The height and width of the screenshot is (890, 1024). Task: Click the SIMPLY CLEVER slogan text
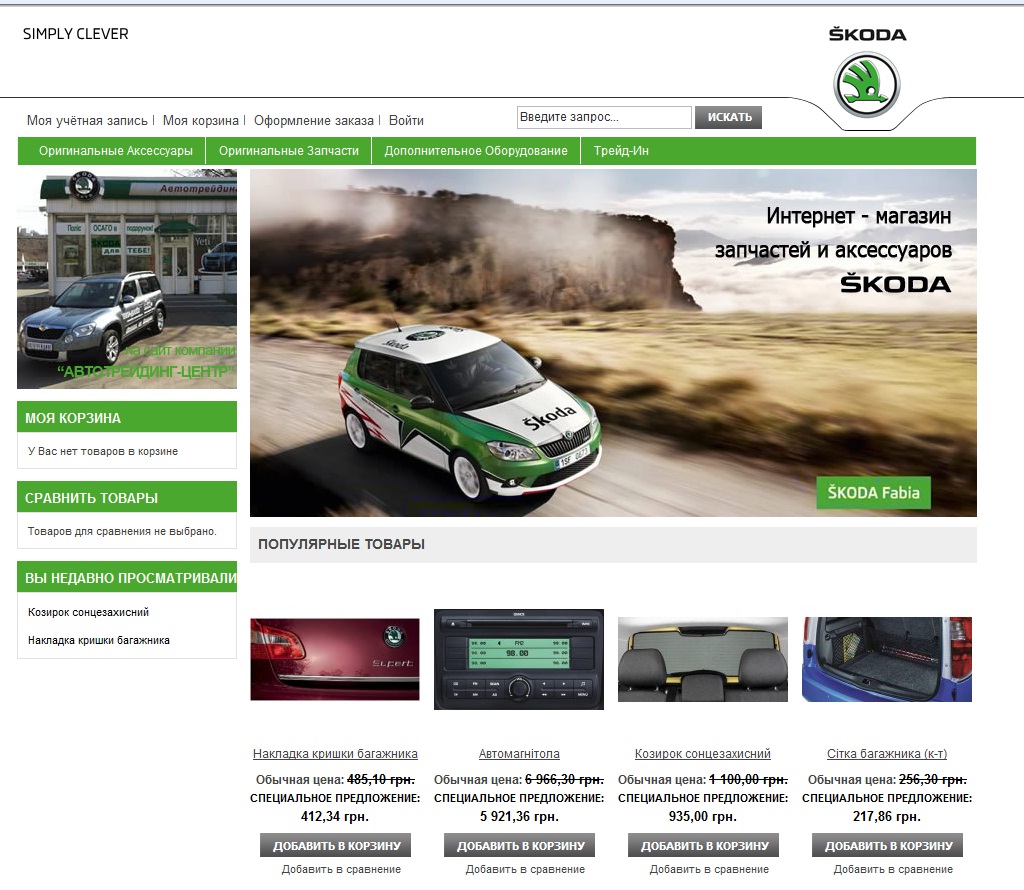pyautogui.click(x=76, y=34)
